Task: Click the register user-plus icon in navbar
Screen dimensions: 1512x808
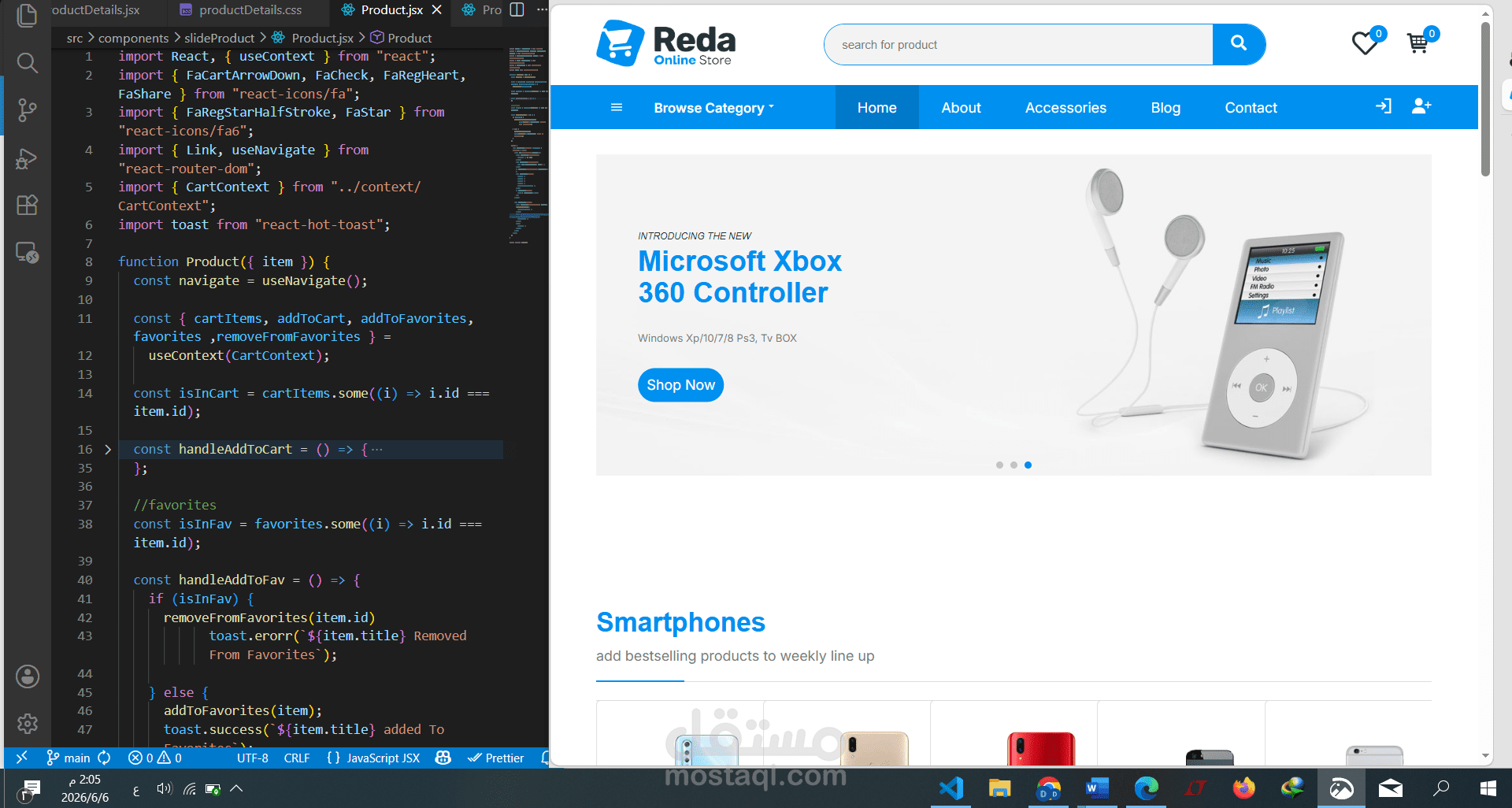Action: (x=1421, y=106)
